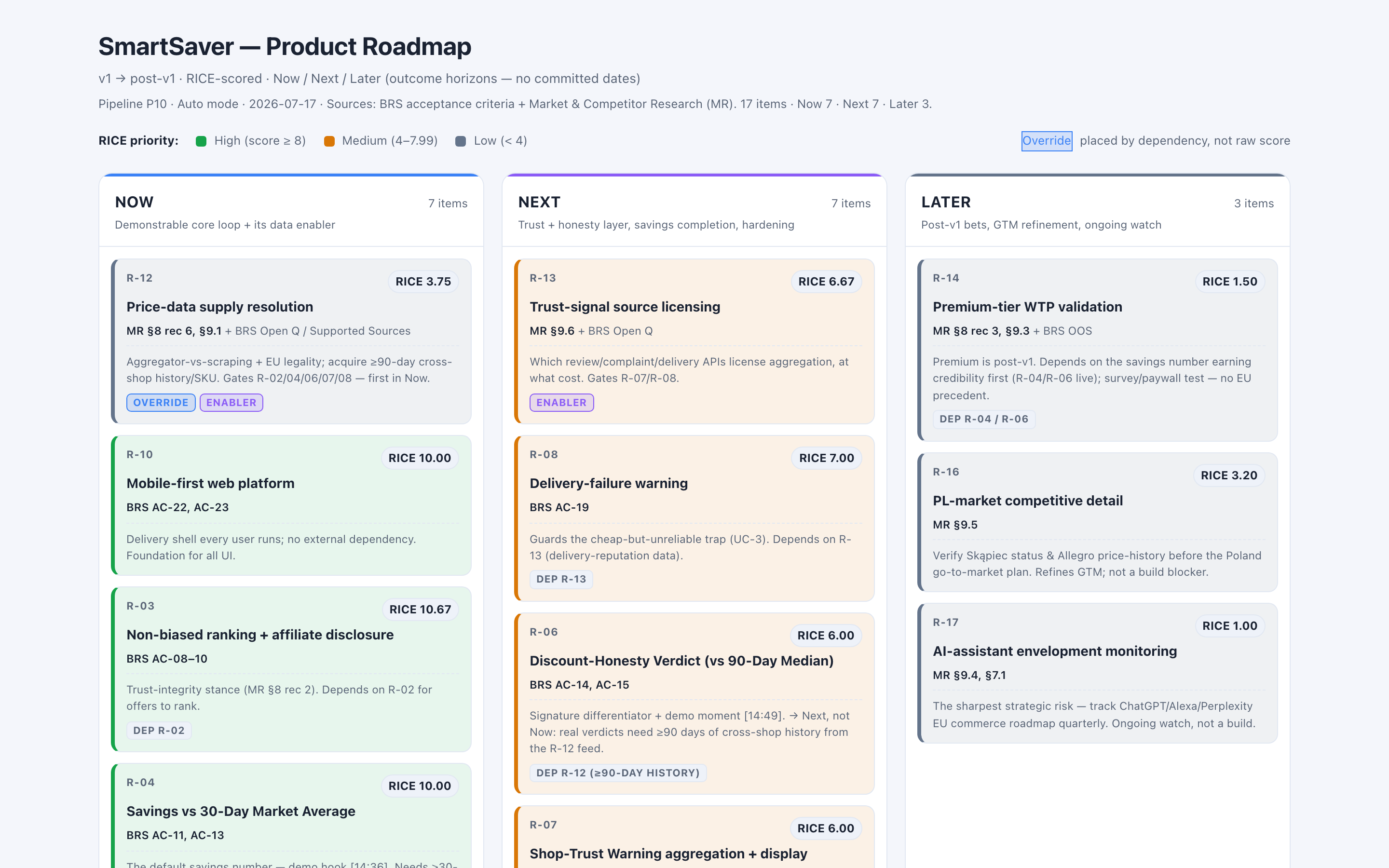
Task: Click the DEP R-12 (≥90-DAY HISTORY) tag
Action: tap(618, 773)
